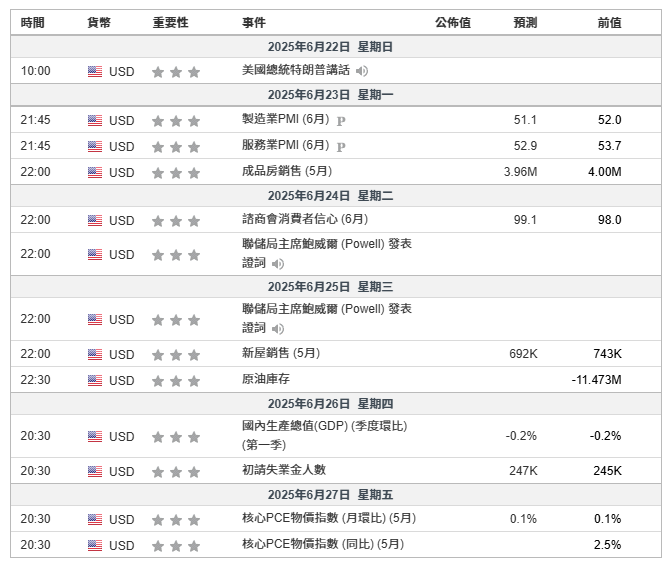Click importance stars in the GDP row
The image size is (666, 566).
pos(176,437)
